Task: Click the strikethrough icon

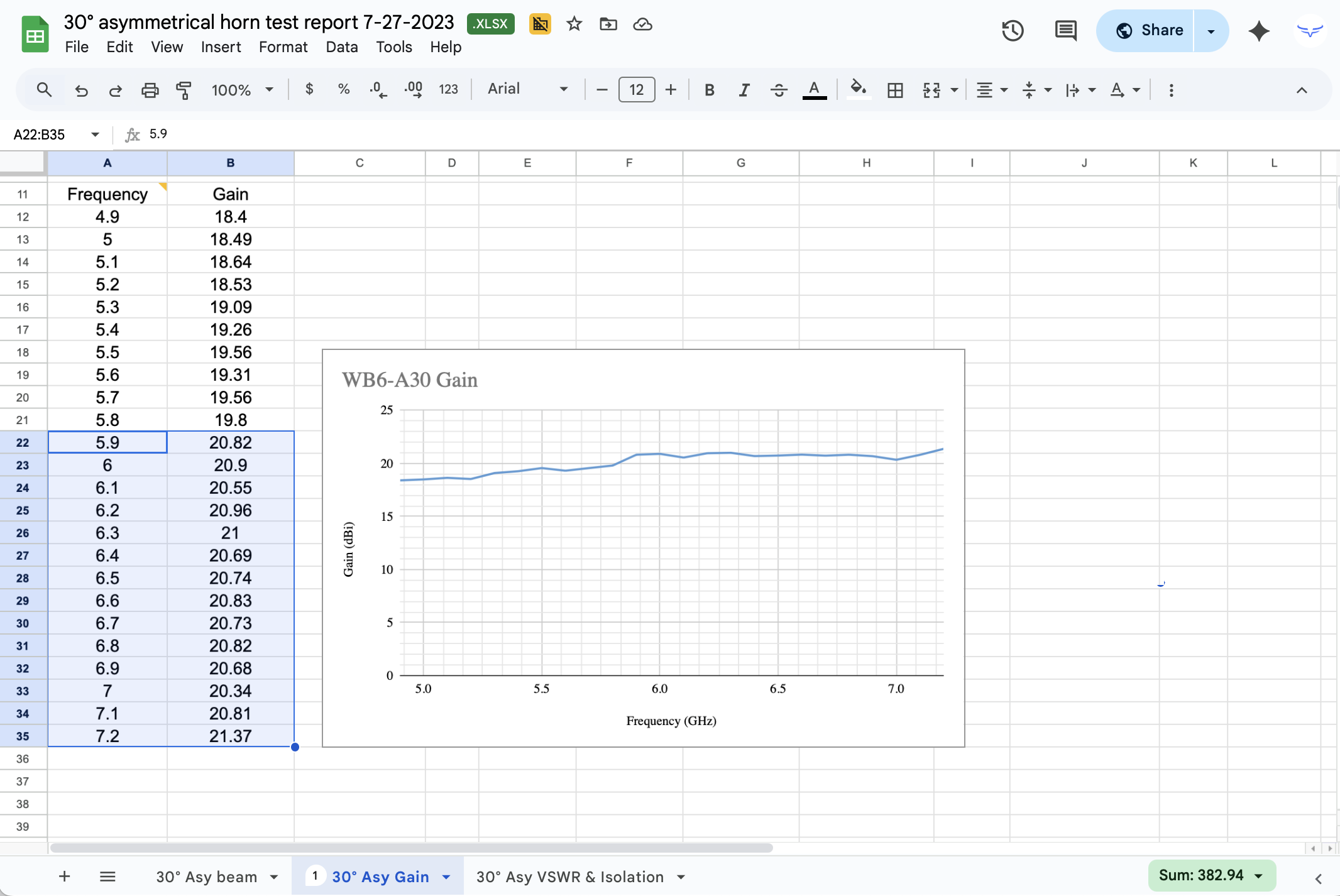Action: pyautogui.click(x=779, y=90)
